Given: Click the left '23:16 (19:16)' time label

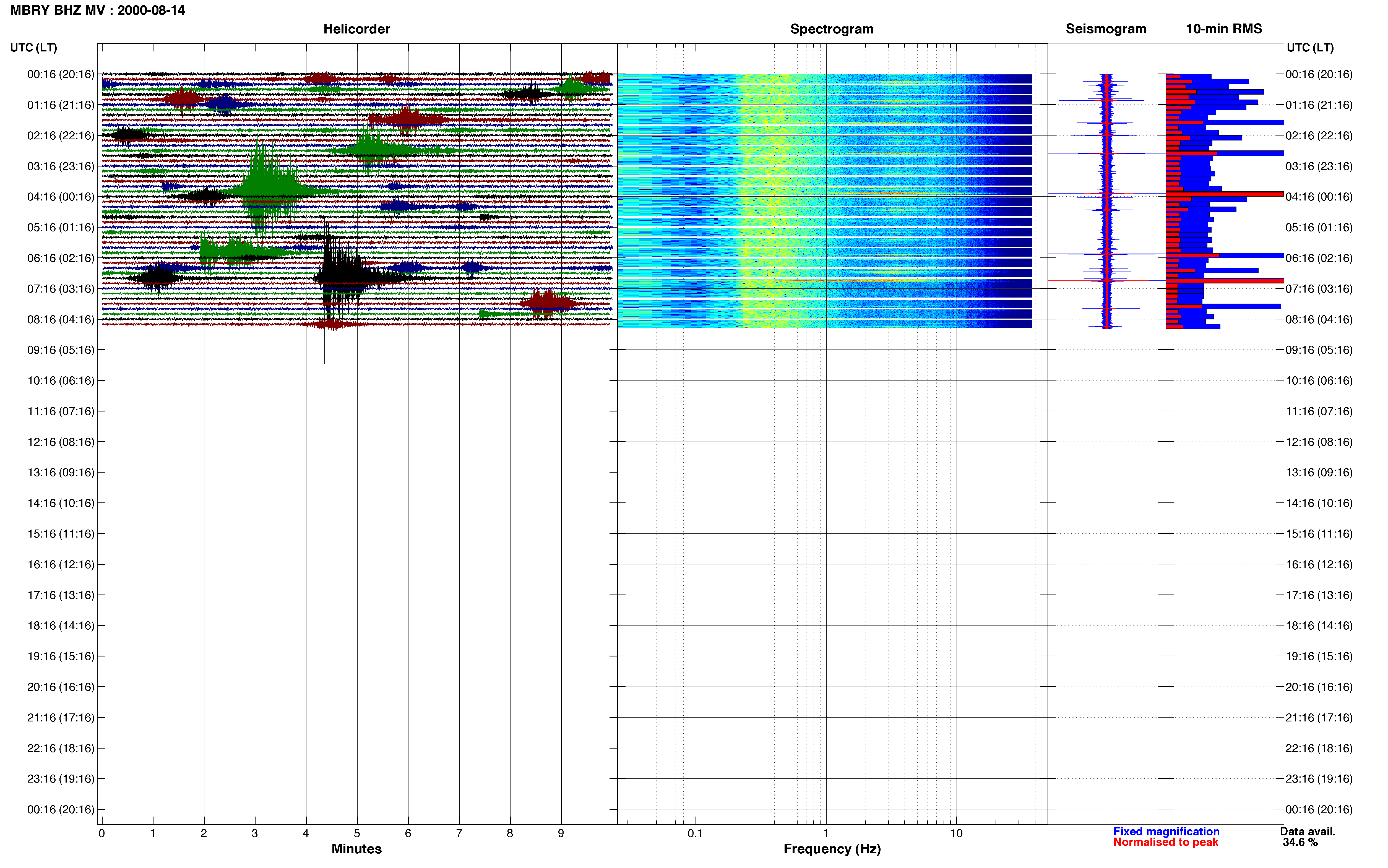Looking at the screenshot, I should point(61,779).
